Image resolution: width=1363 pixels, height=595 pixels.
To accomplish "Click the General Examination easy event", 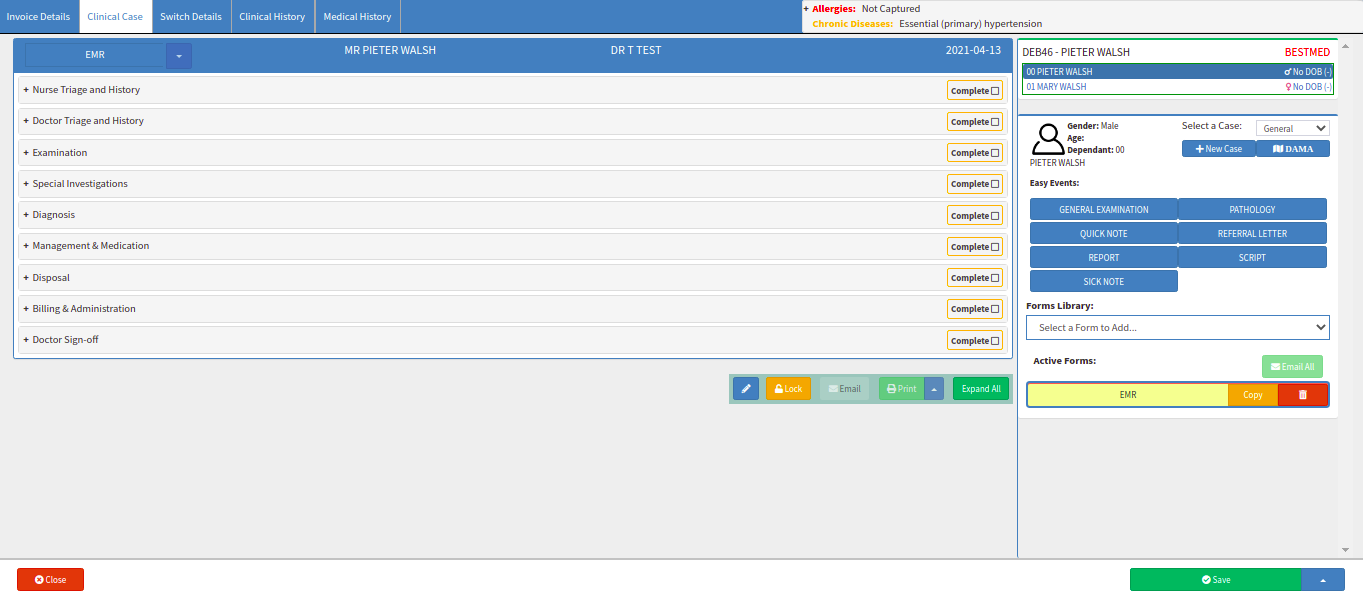I will pyautogui.click(x=1104, y=210).
